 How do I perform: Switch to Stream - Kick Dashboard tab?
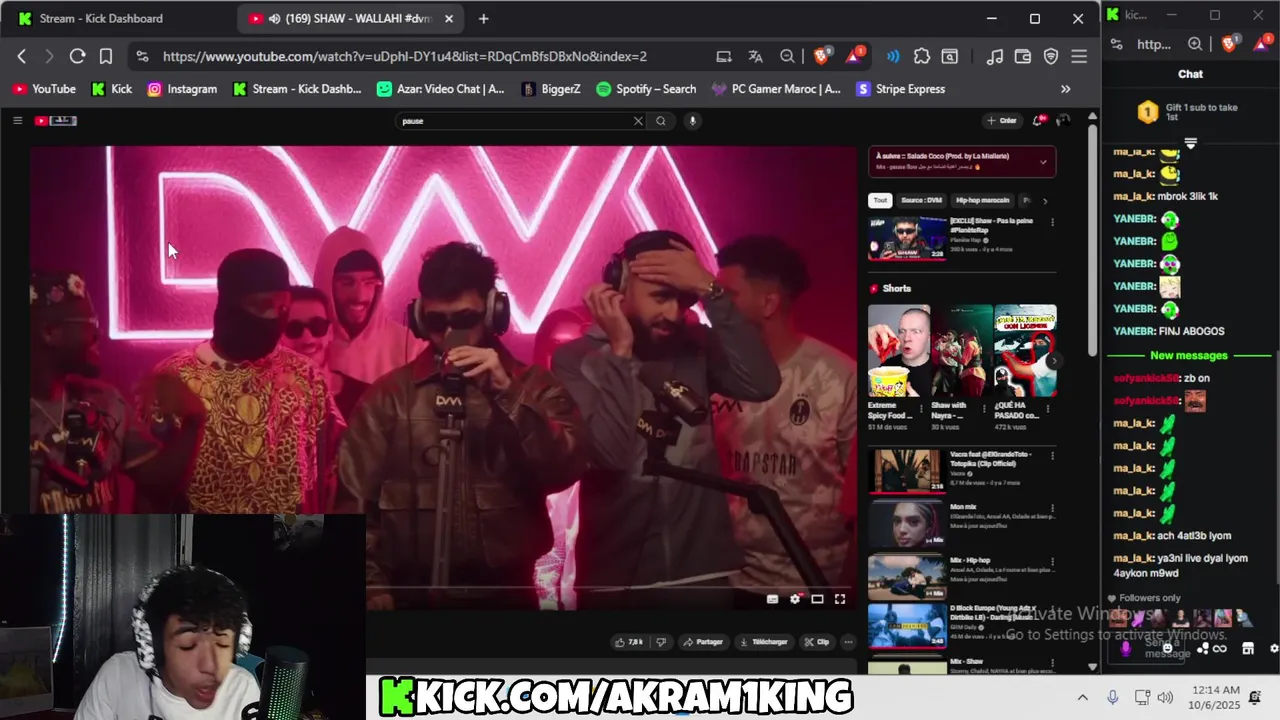pyautogui.click(x=100, y=18)
